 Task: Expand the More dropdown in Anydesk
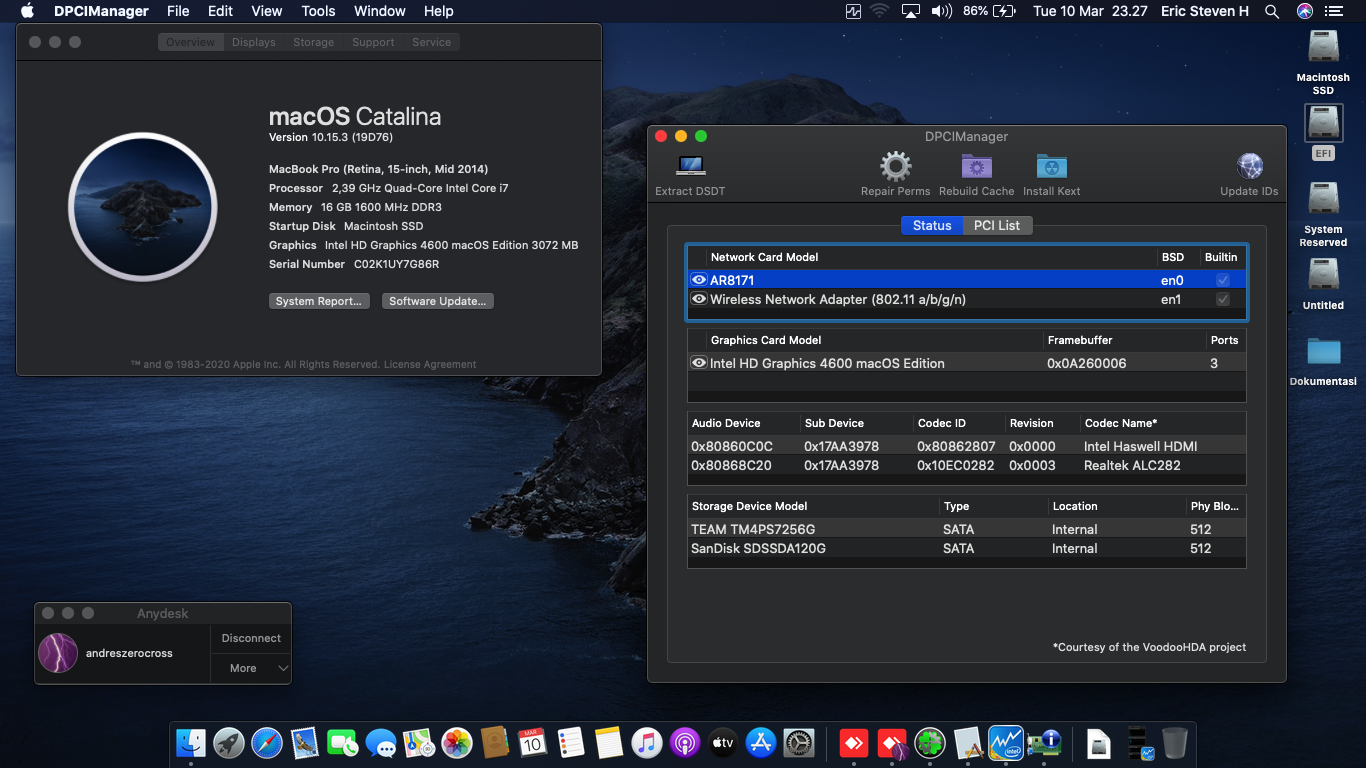pyautogui.click(x=250, y=668)
